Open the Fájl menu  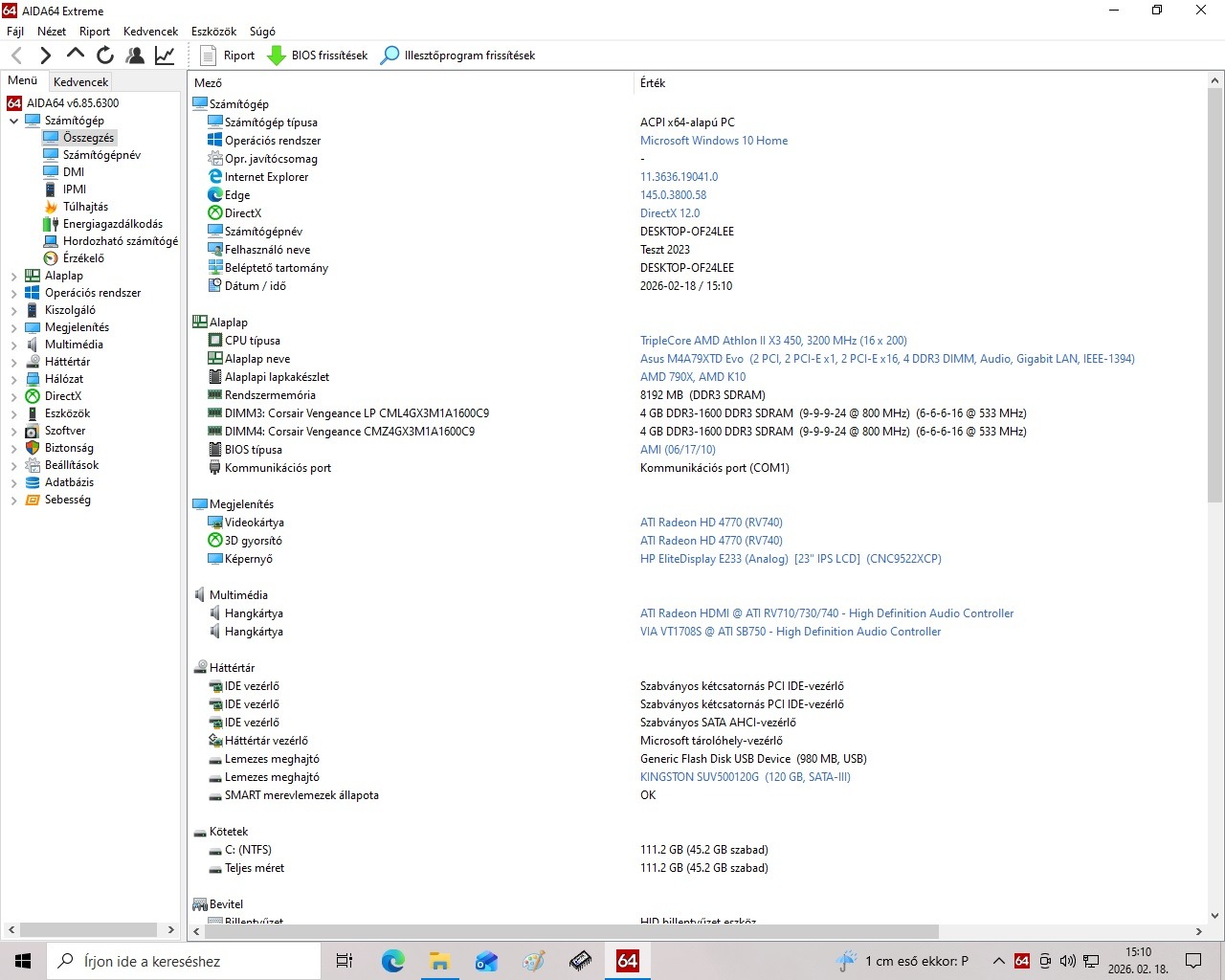coord(15,32)
